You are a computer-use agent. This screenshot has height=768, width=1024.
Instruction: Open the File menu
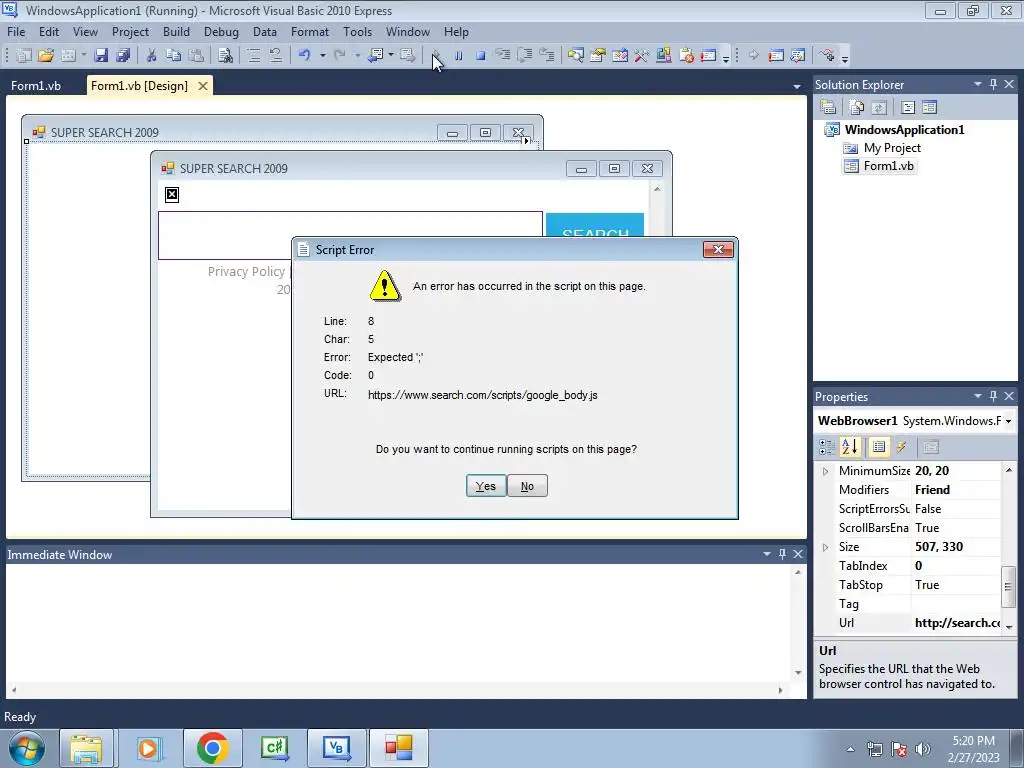[16, 31]
